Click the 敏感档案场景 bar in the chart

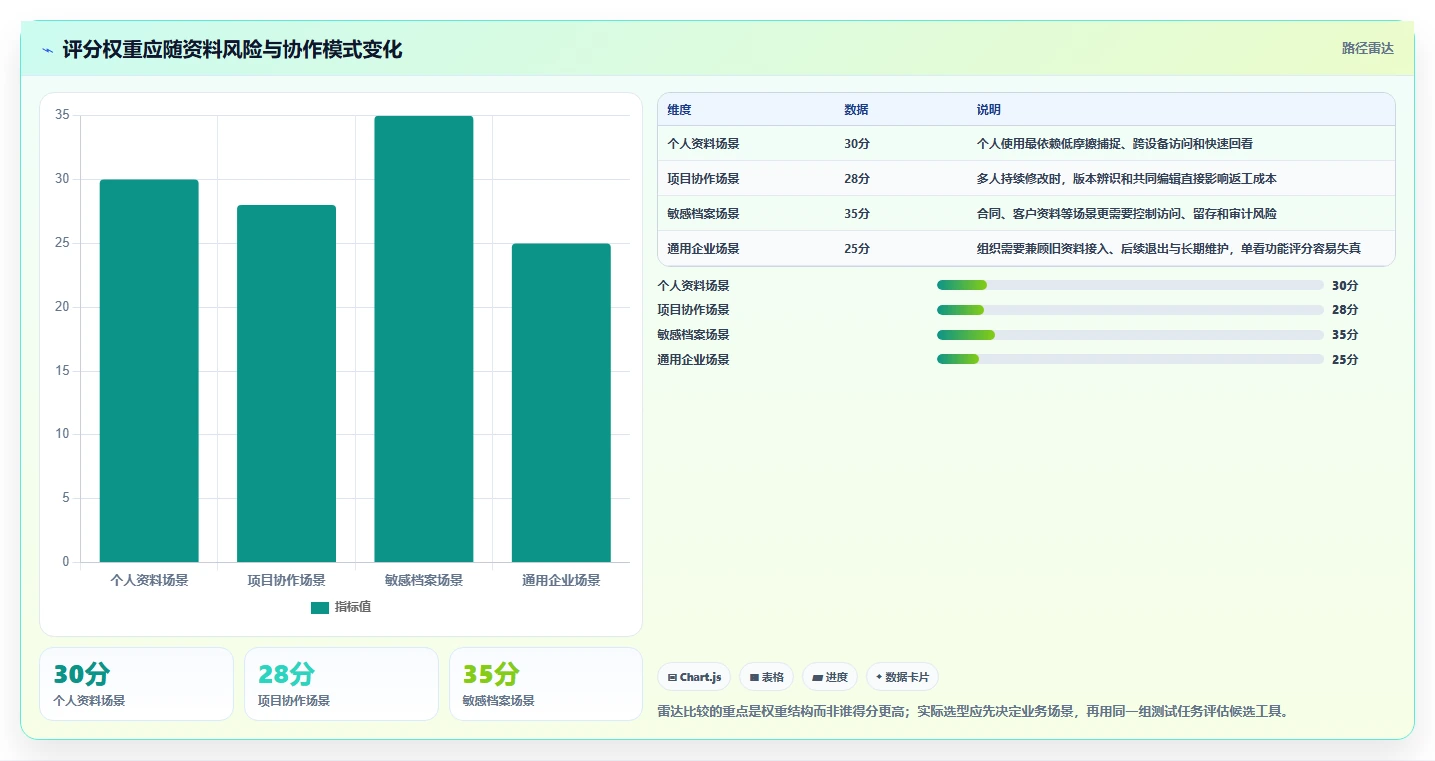click(424, 339)
